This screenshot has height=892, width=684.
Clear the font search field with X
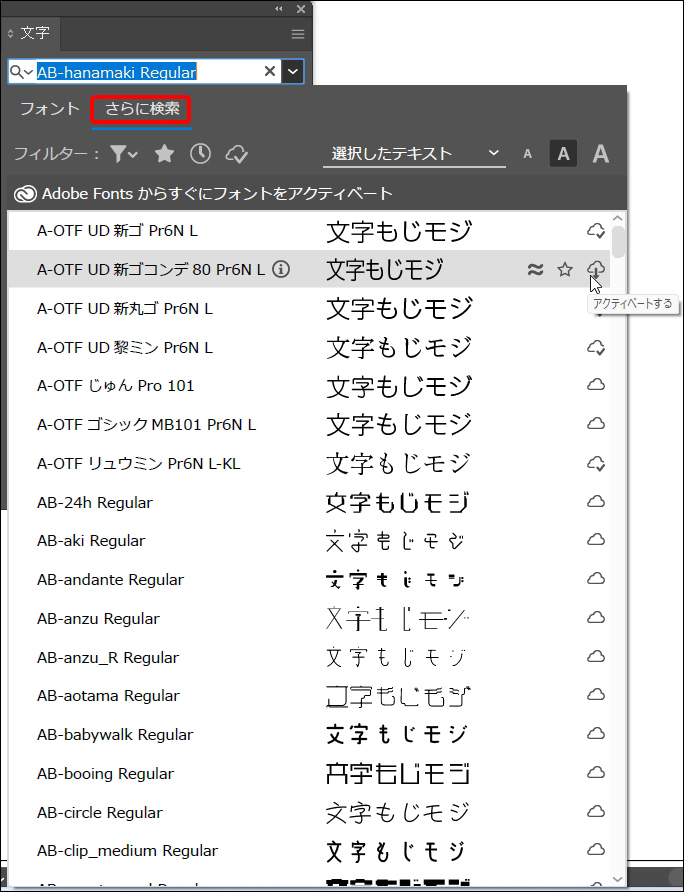(269, 71)
